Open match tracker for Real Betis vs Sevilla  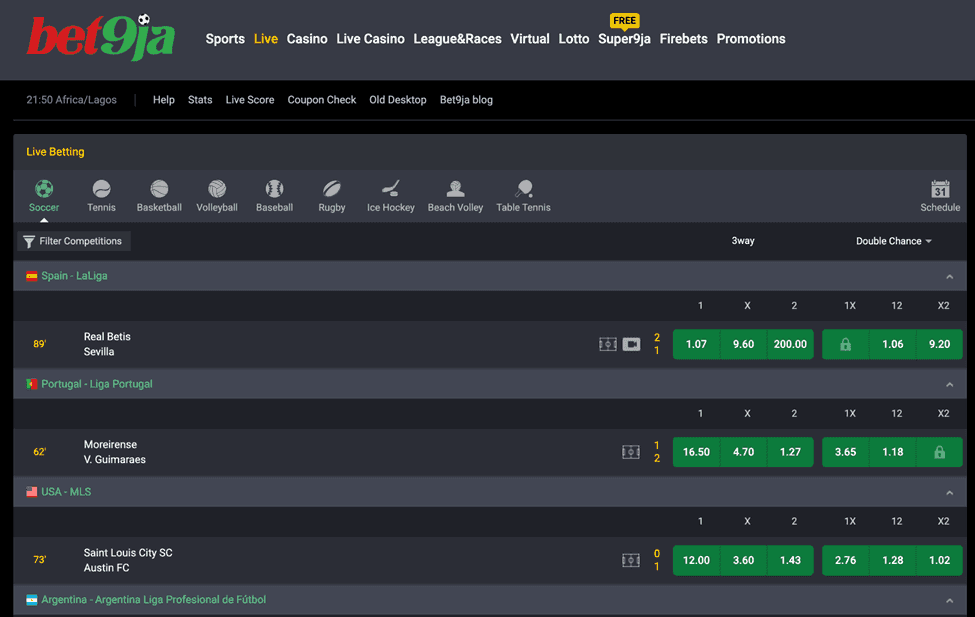pyautogui.click(x=608, y=344)
